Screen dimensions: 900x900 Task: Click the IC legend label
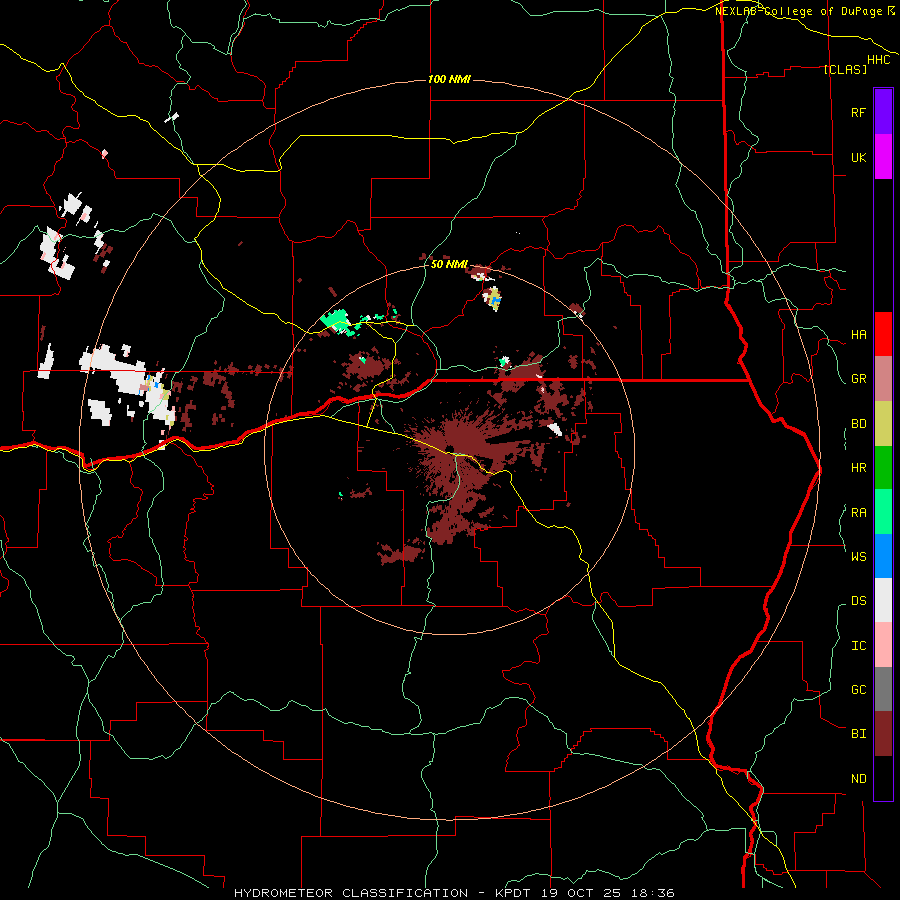858,646
